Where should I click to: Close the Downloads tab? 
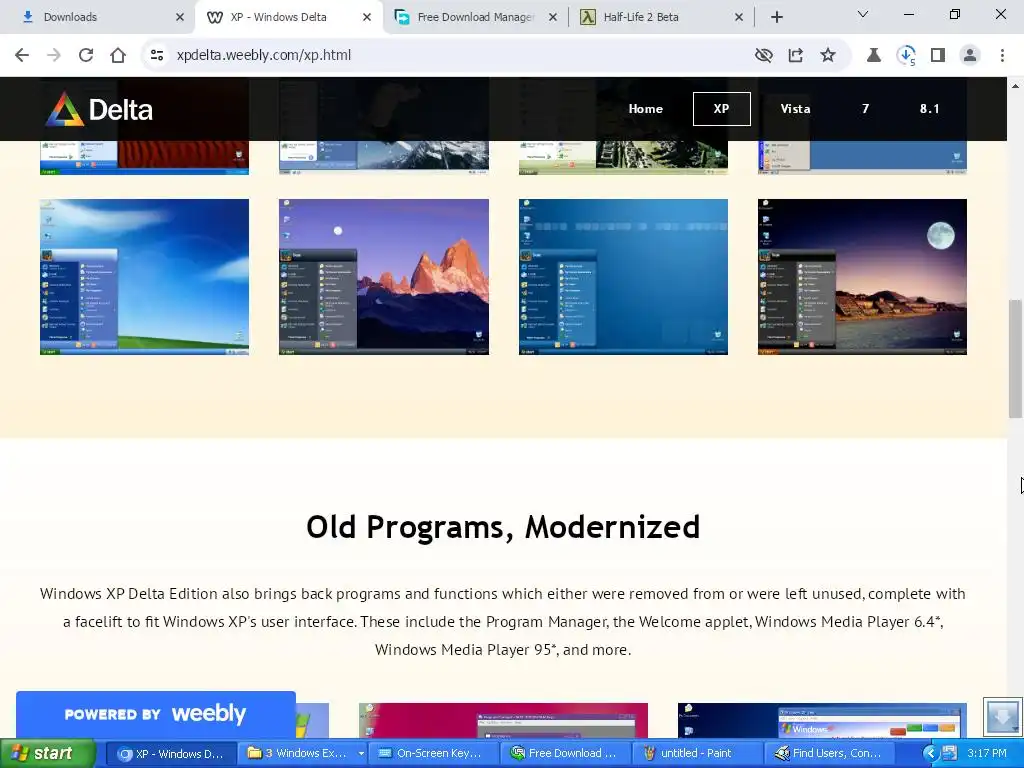(x=180, y=17)
